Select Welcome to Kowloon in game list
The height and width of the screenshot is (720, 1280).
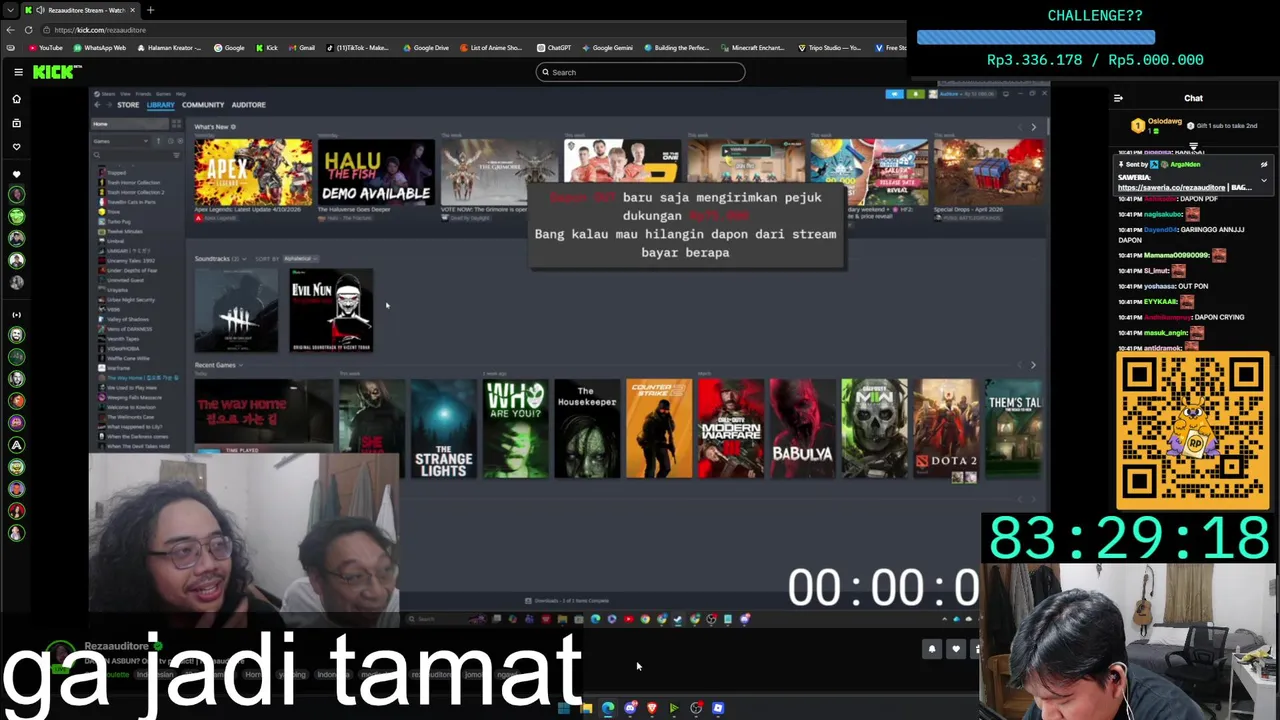click(x=131, y=407)
